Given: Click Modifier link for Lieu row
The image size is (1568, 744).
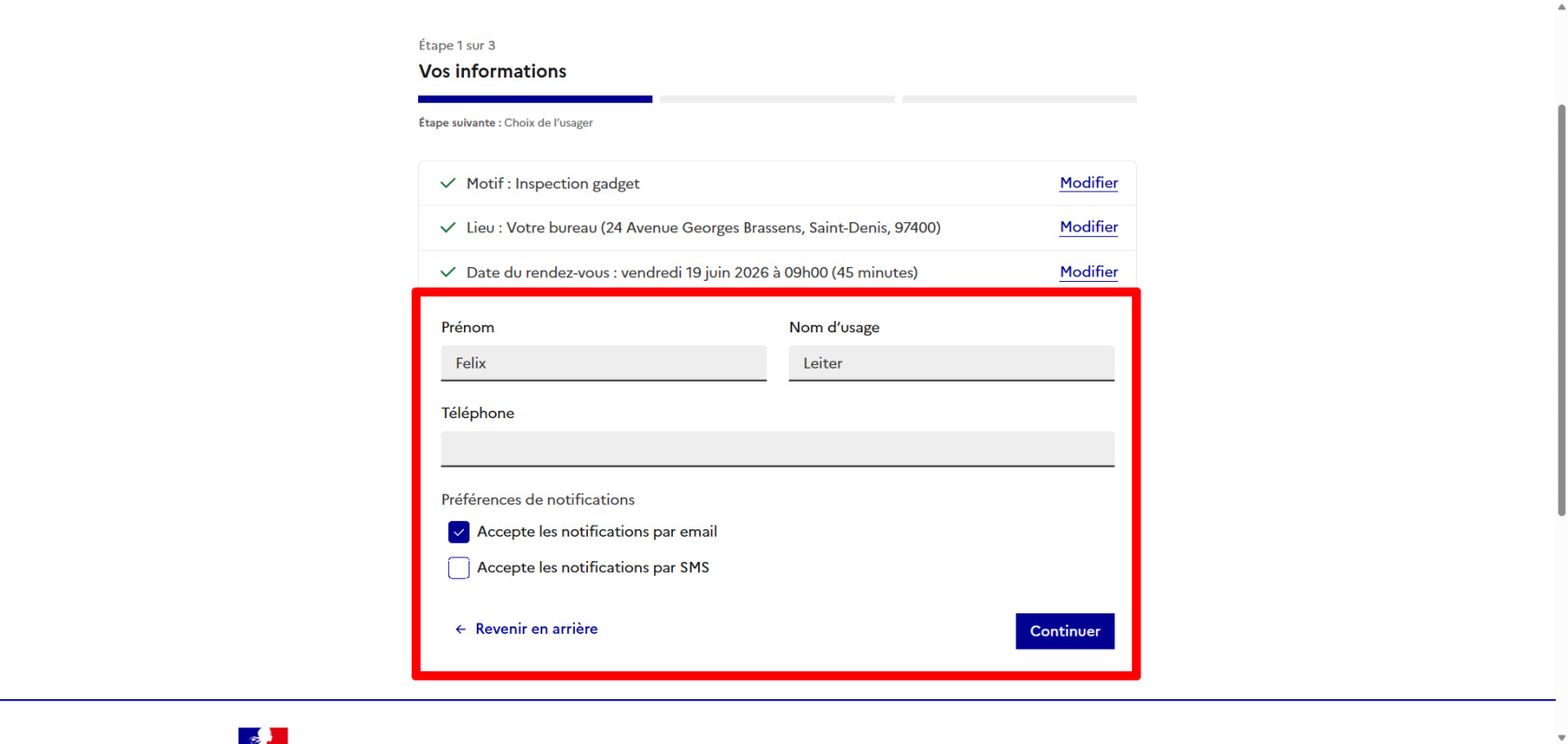Looking at the screenshot, I should [x=1088, y=227].
